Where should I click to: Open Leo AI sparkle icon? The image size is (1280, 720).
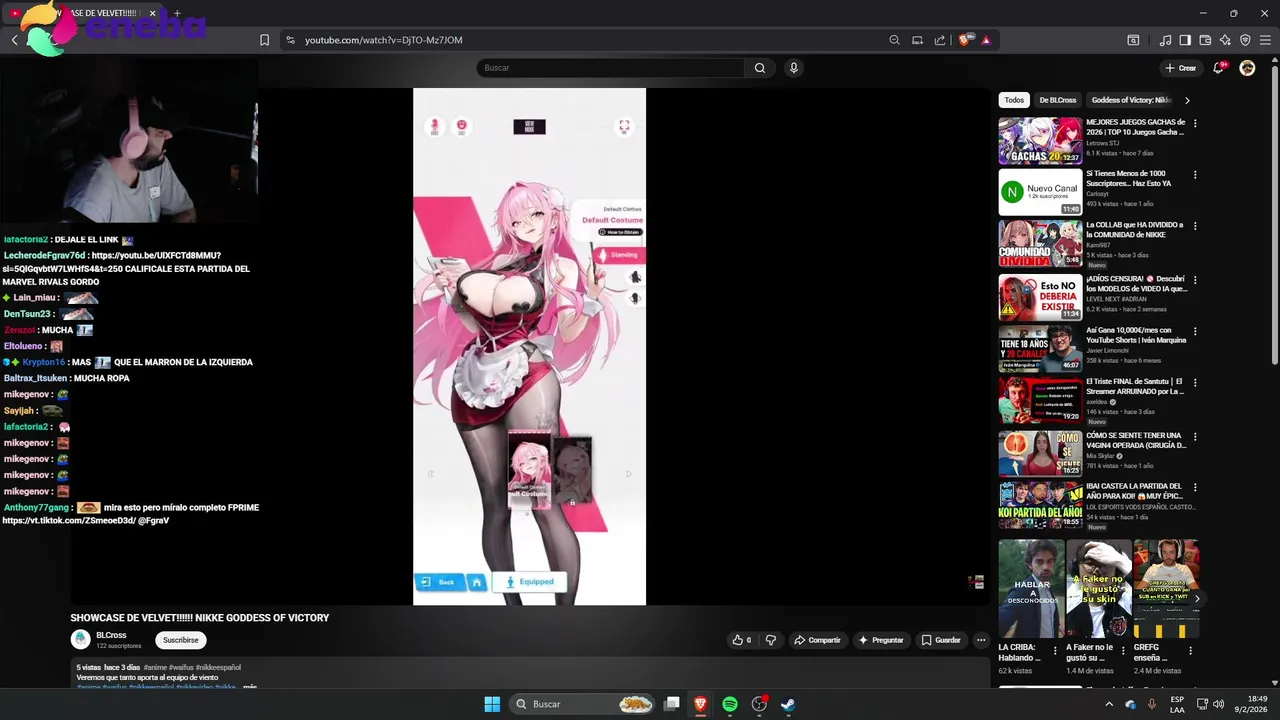click(1225, 40)
